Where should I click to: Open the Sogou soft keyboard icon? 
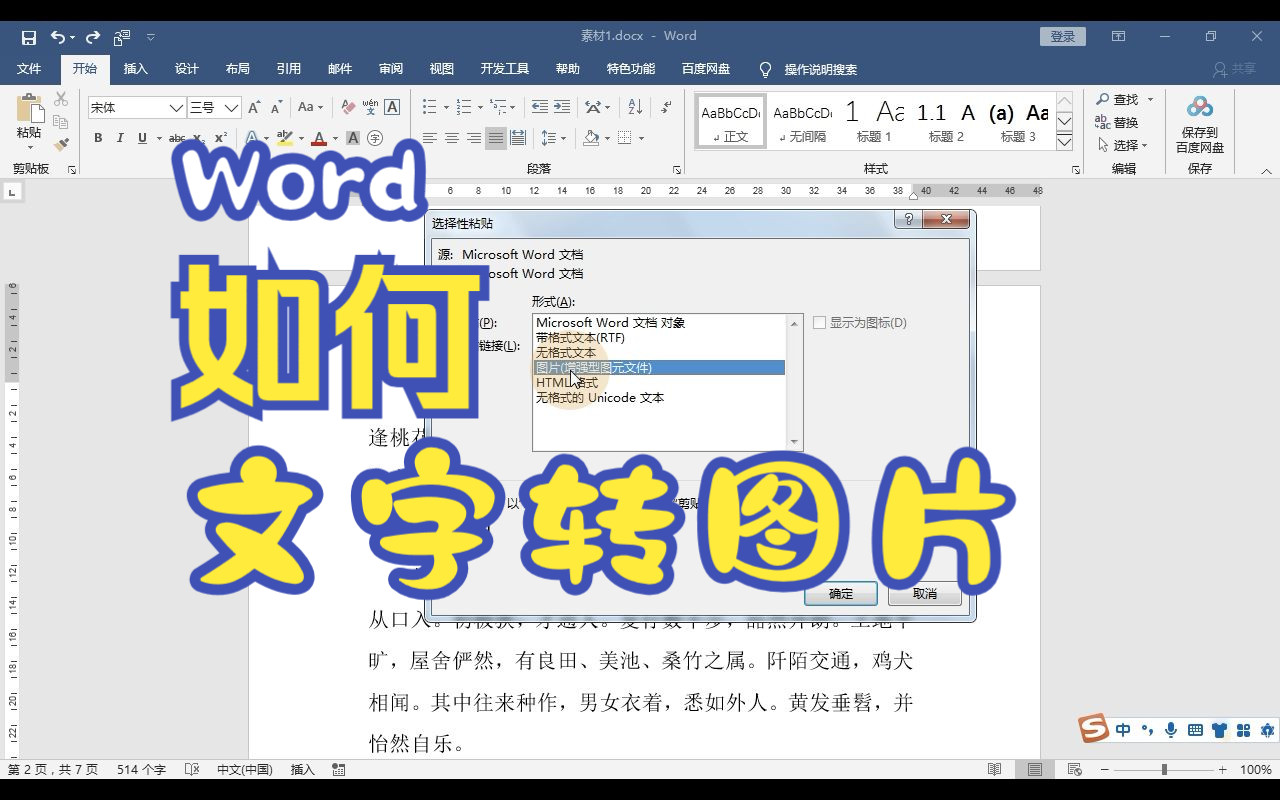coord(1194,730)
